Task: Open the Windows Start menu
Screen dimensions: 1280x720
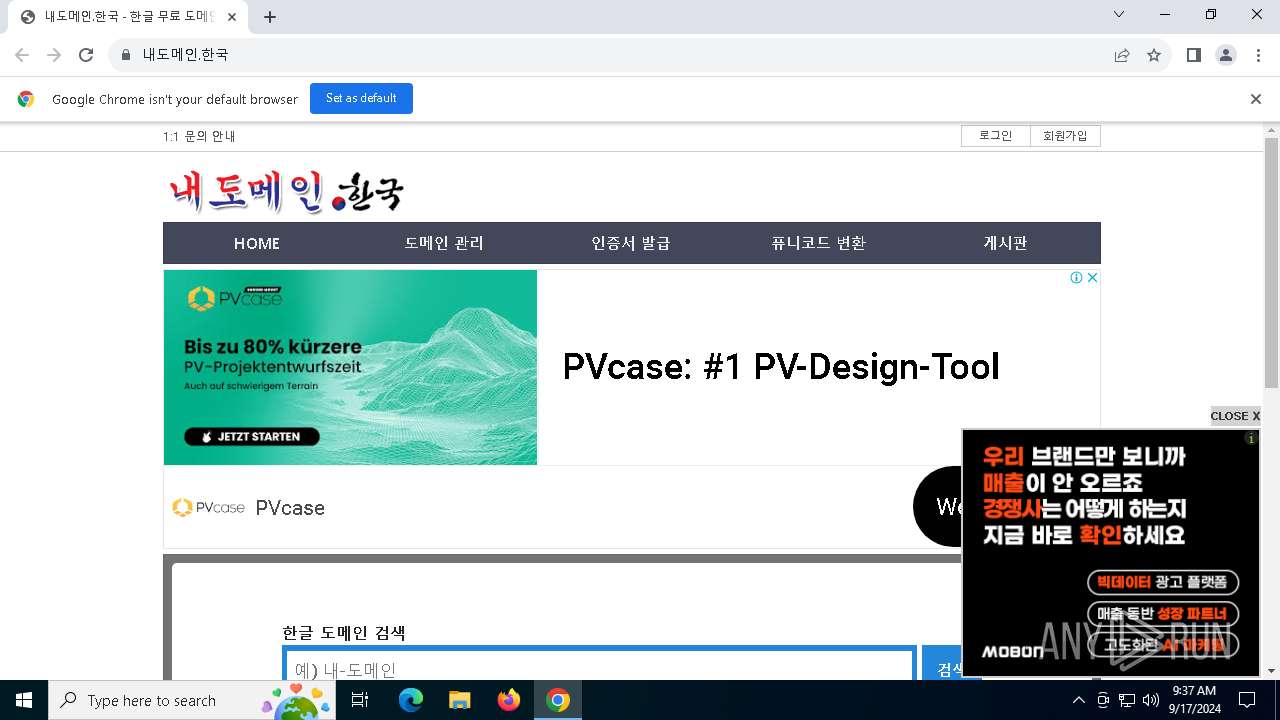Action: pyautogui.click(x=24, y=700)
